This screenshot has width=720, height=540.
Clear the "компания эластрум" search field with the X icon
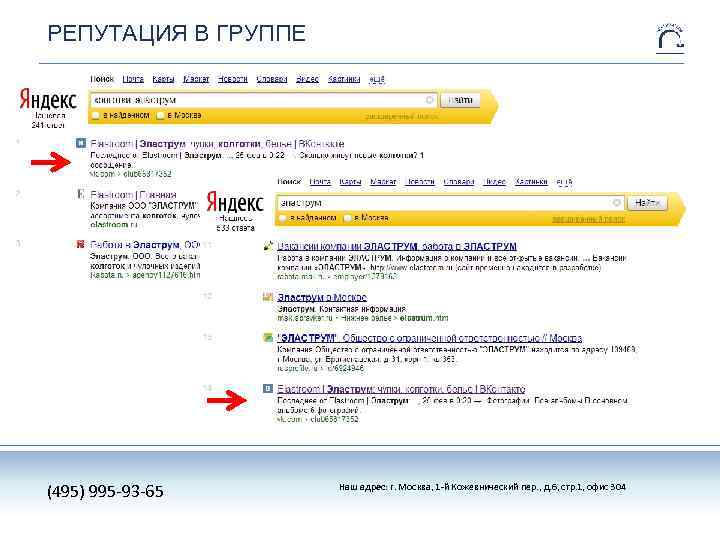tap(429, 100)
